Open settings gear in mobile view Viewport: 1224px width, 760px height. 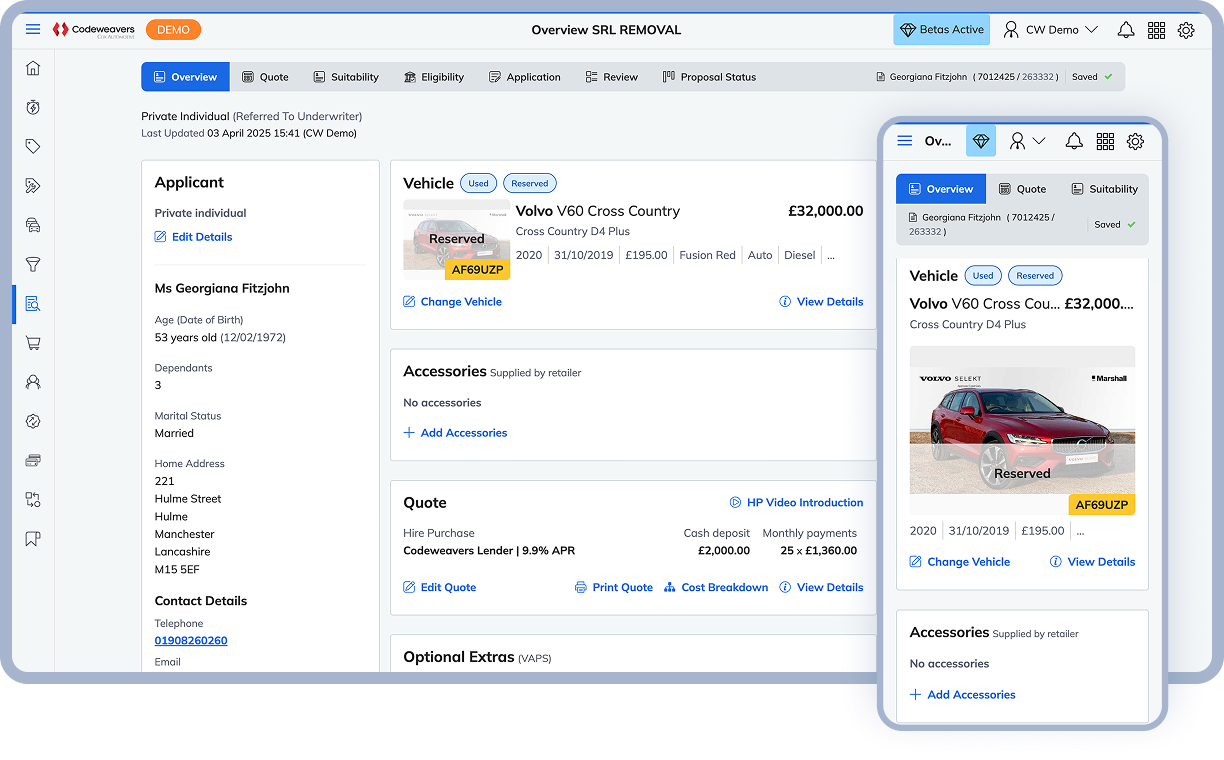click(x=1135, y=141)
